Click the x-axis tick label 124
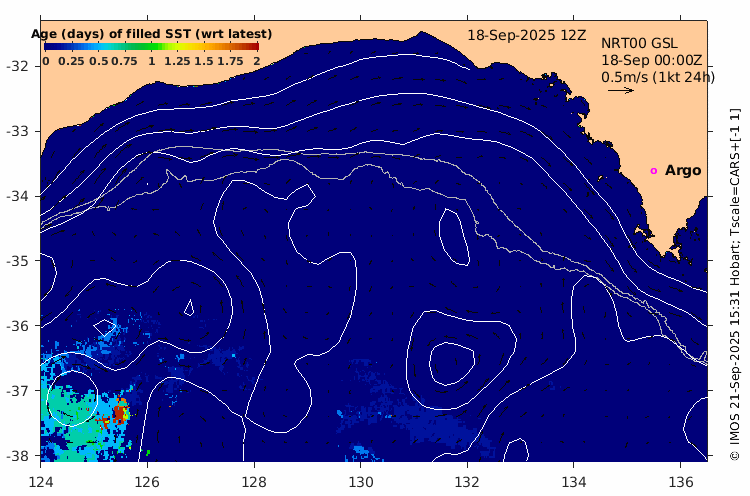The width and height of the screenshot is (750, 496). coord(40,482)
